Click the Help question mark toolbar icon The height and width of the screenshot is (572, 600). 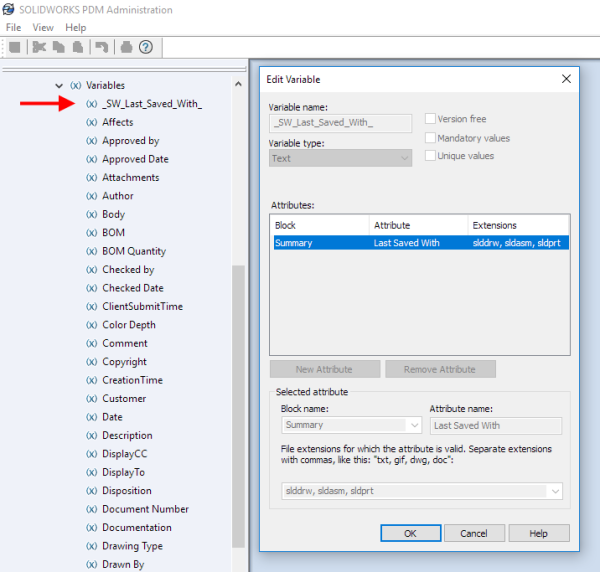coord(146,47)
